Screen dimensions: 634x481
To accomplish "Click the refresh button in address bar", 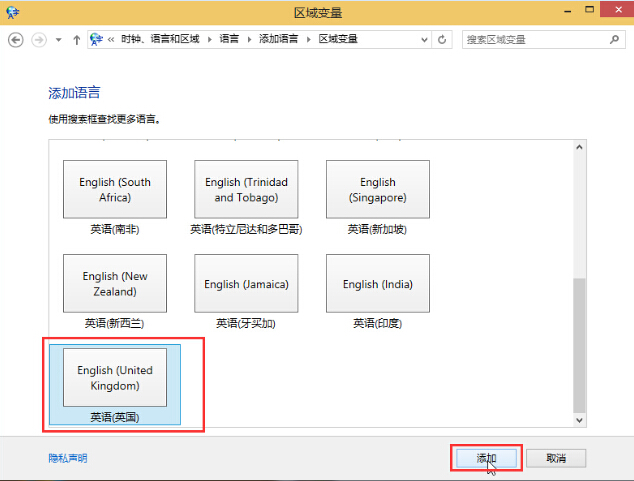I will tap(442, 39).
